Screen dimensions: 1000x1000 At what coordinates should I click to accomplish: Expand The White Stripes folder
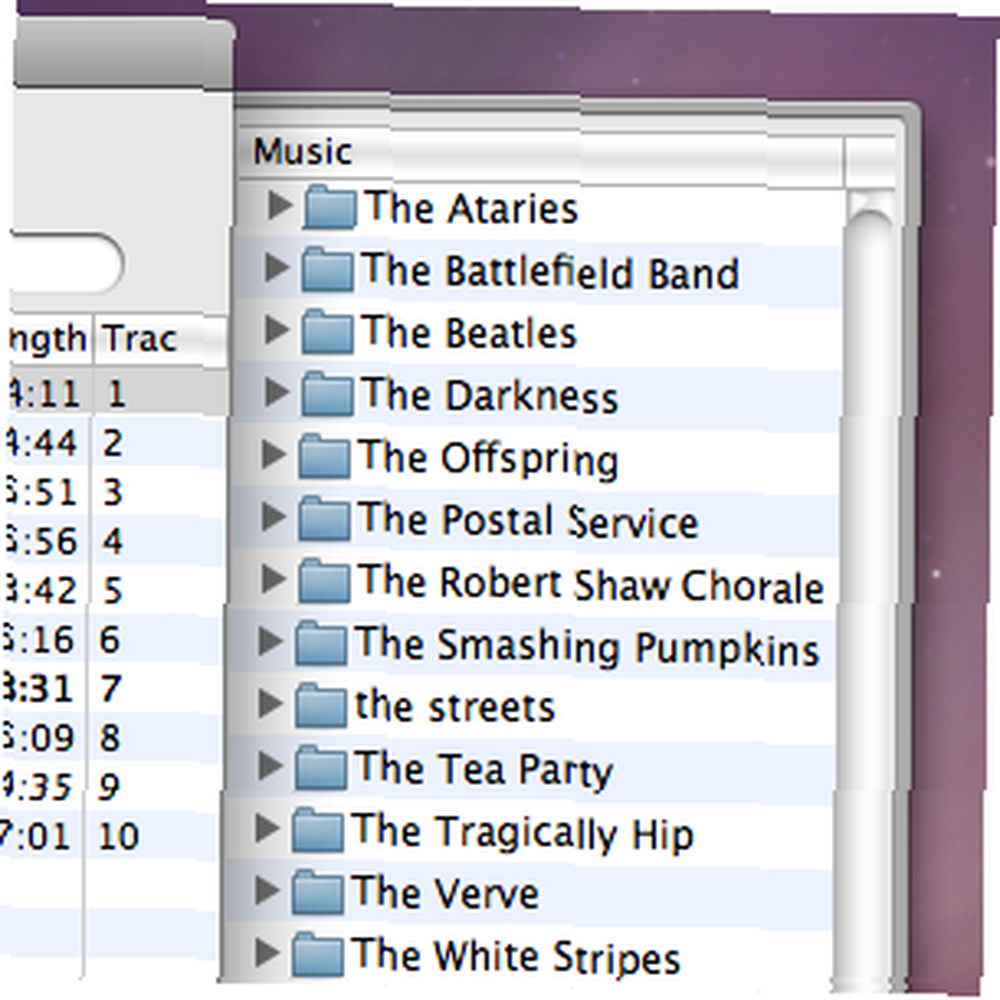click(x=267, y=953)
